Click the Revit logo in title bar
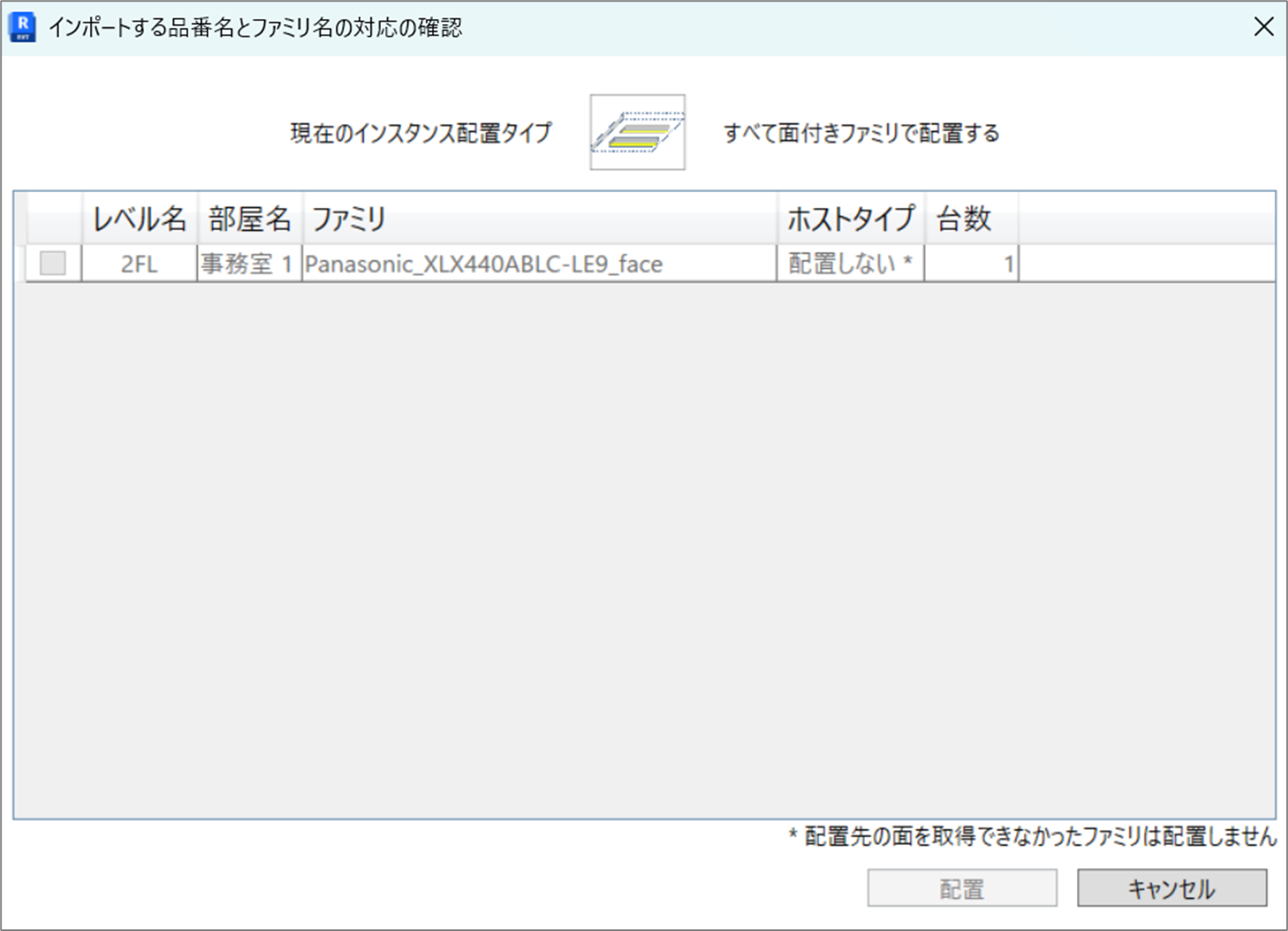 click(22, 26)
